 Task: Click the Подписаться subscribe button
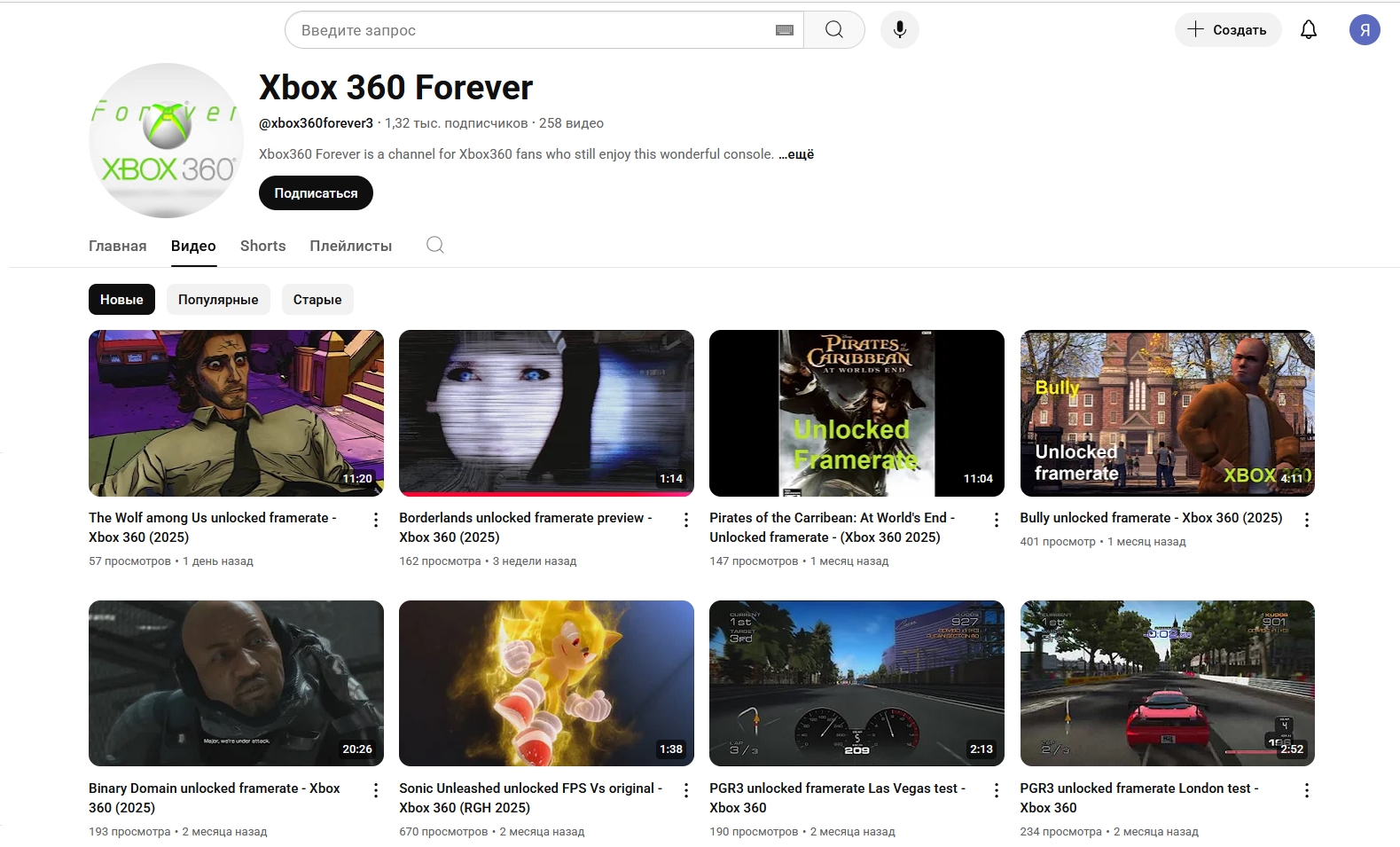click(316, 193)
